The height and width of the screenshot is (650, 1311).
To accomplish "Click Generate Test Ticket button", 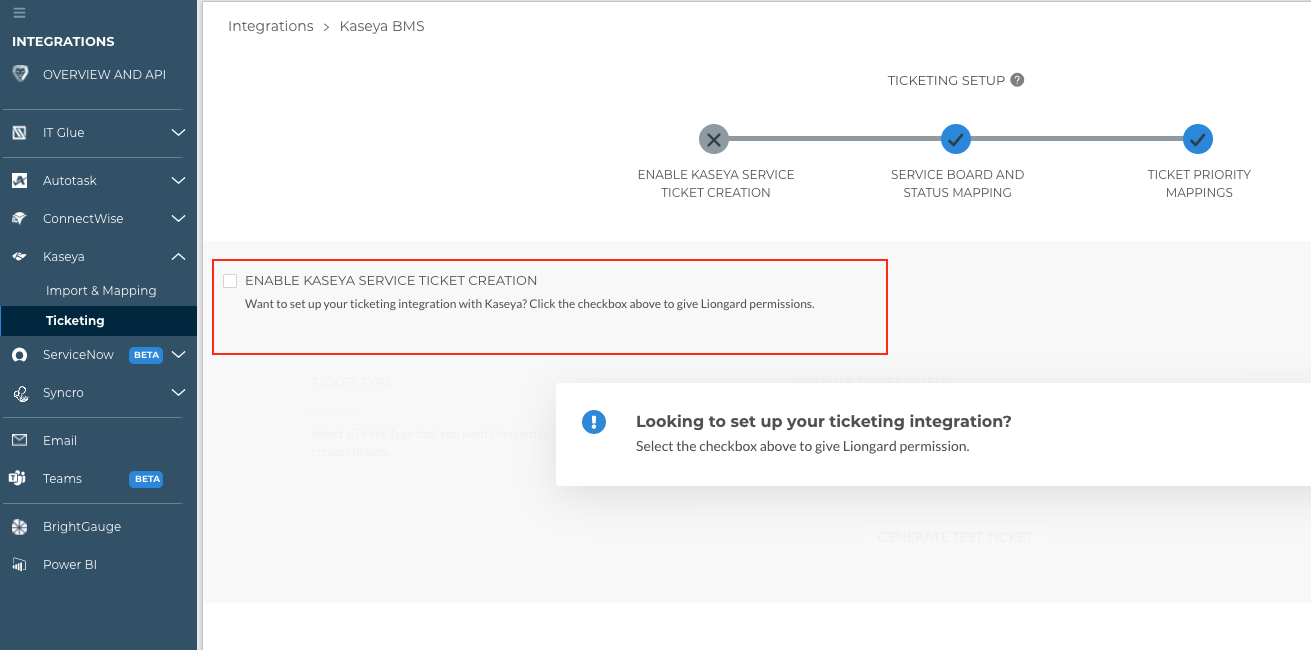I will 955,537.
